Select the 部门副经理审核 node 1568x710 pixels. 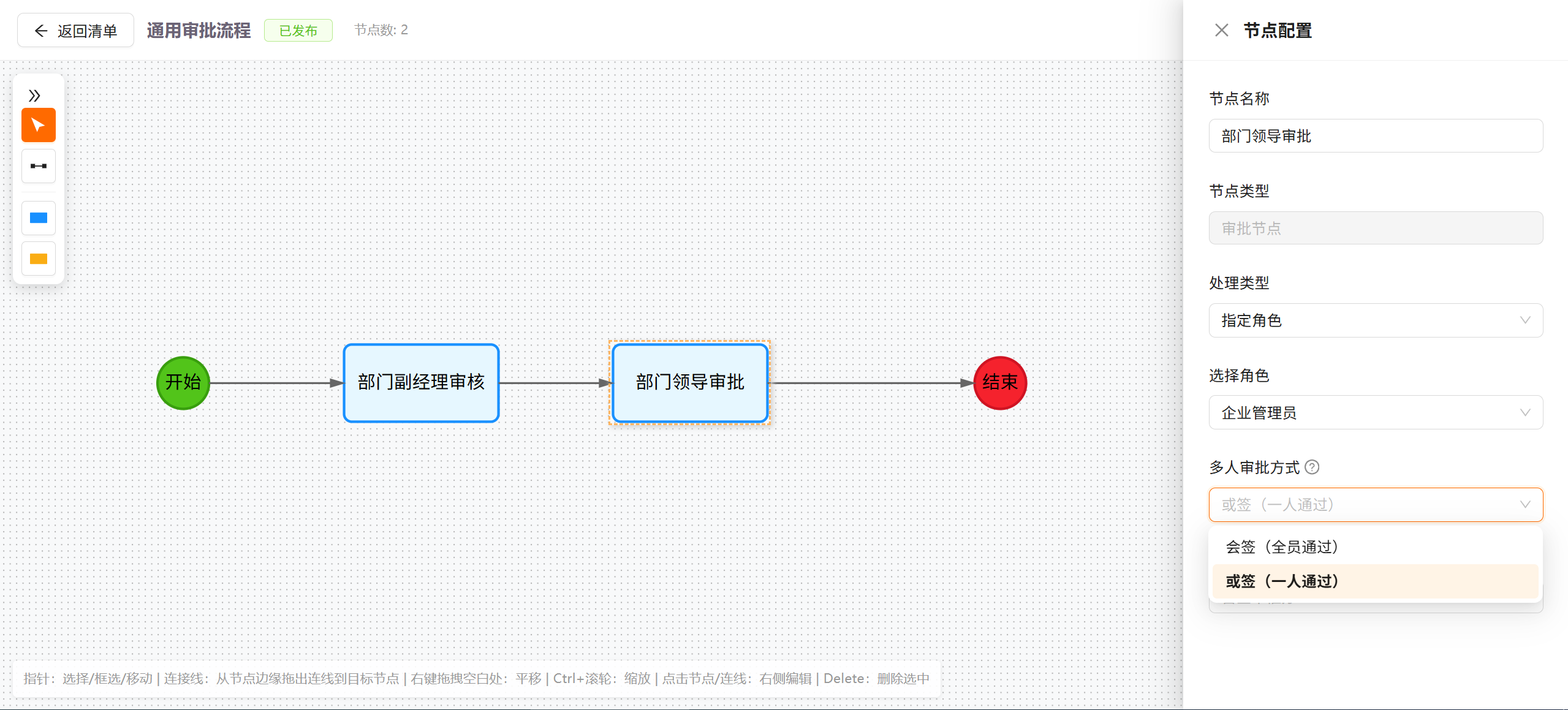click(x=422, y=383)
